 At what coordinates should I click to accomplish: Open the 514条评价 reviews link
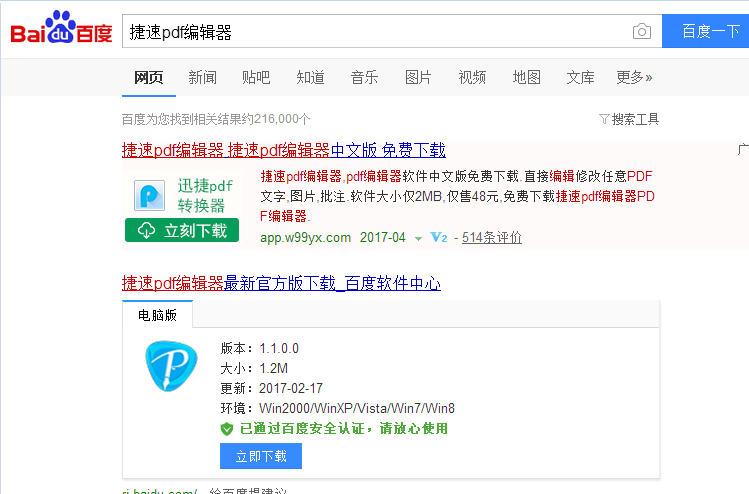[492, 237]
